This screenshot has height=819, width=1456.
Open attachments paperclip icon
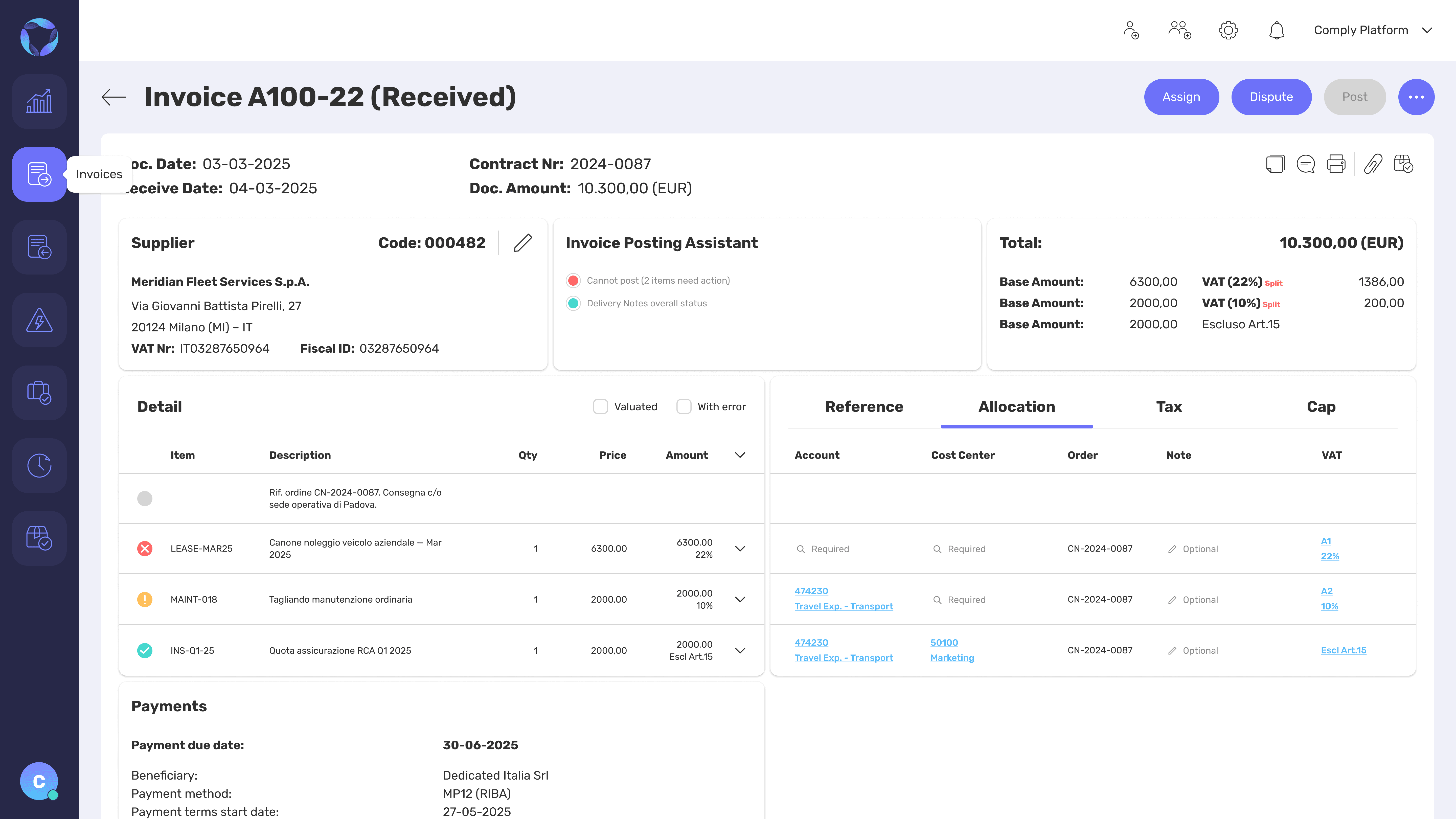click(1373, 164)
